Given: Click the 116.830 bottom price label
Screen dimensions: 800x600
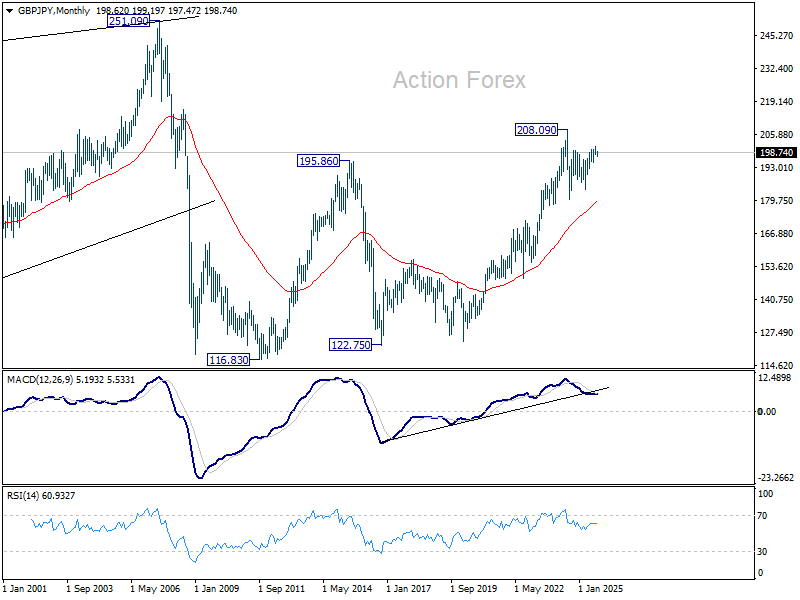Looking at the screenshot, I should (x=229, y=360).
